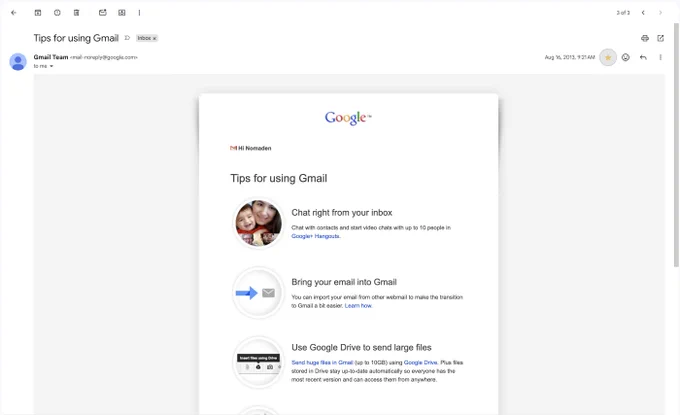This screenshot has height=415, width=680.
Task: Delete this email with trash icon
Action: pos(76,13)
